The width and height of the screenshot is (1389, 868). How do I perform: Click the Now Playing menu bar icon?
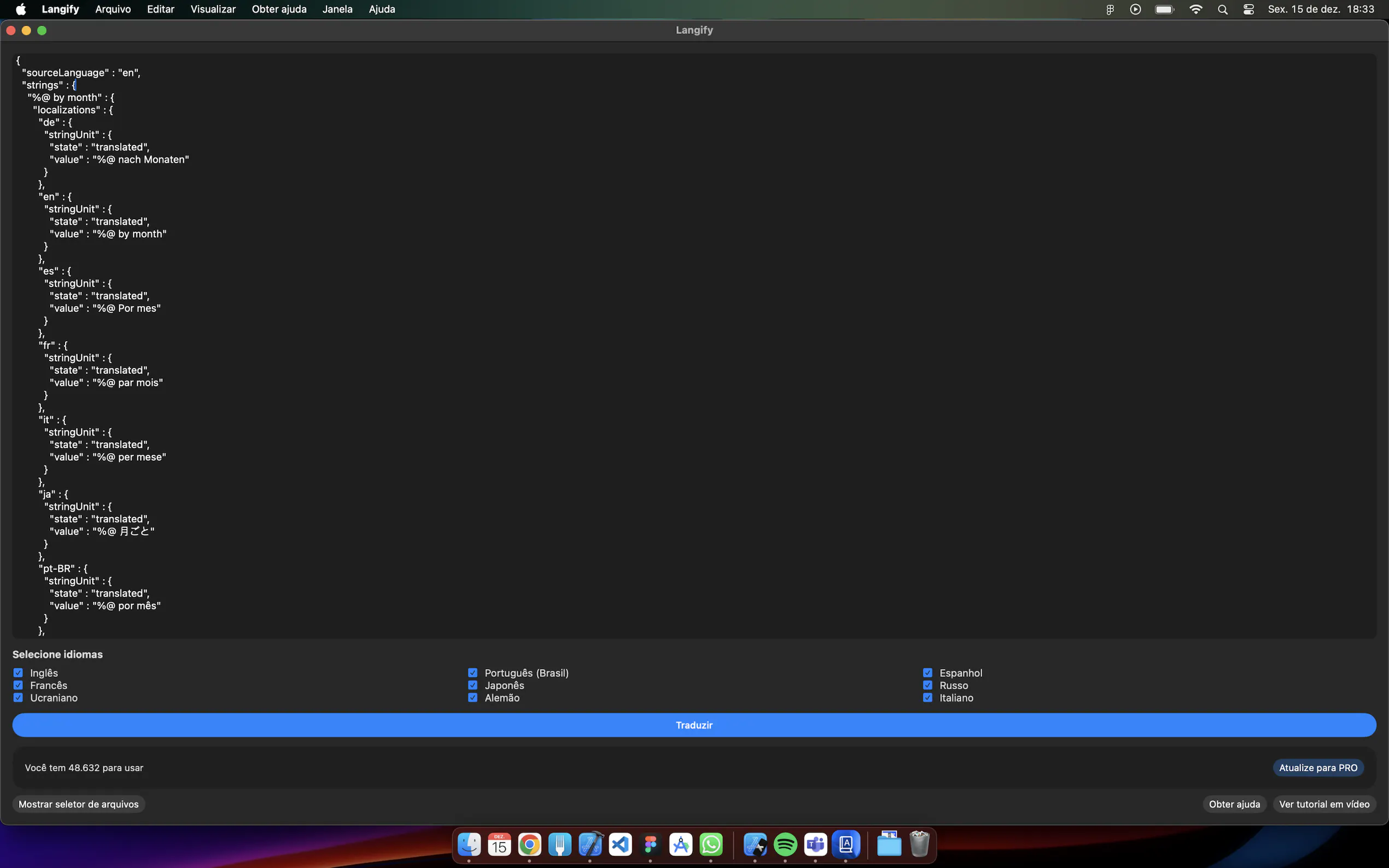1136,9
